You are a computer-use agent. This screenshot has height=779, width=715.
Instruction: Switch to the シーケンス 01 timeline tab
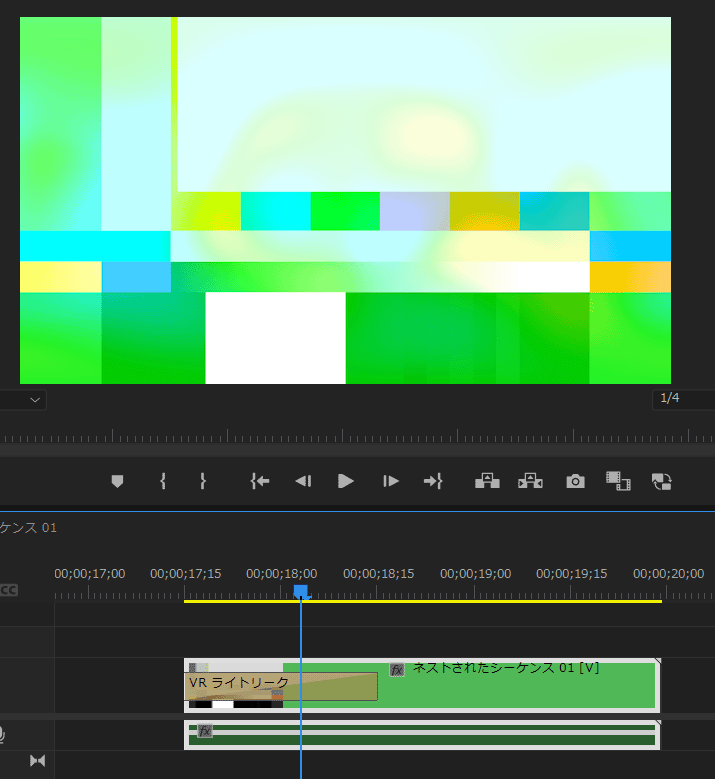coord(28,528)
